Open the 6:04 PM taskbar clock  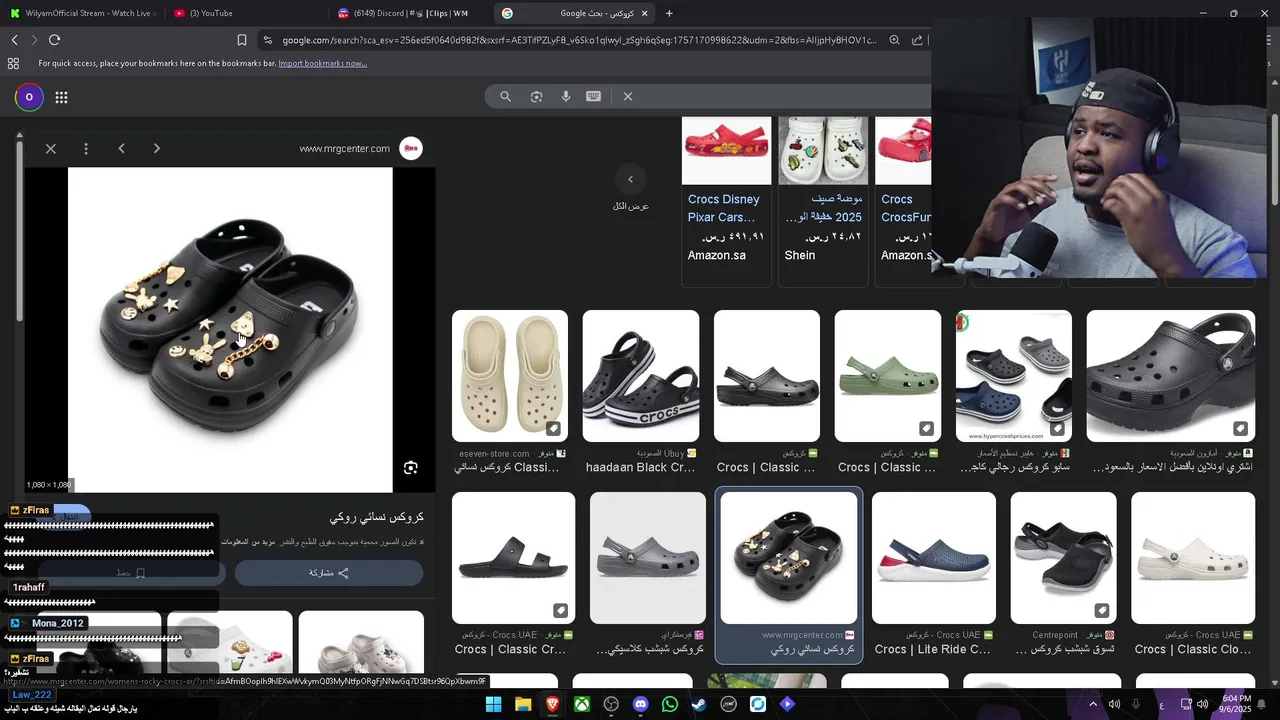coord(1237,704)
